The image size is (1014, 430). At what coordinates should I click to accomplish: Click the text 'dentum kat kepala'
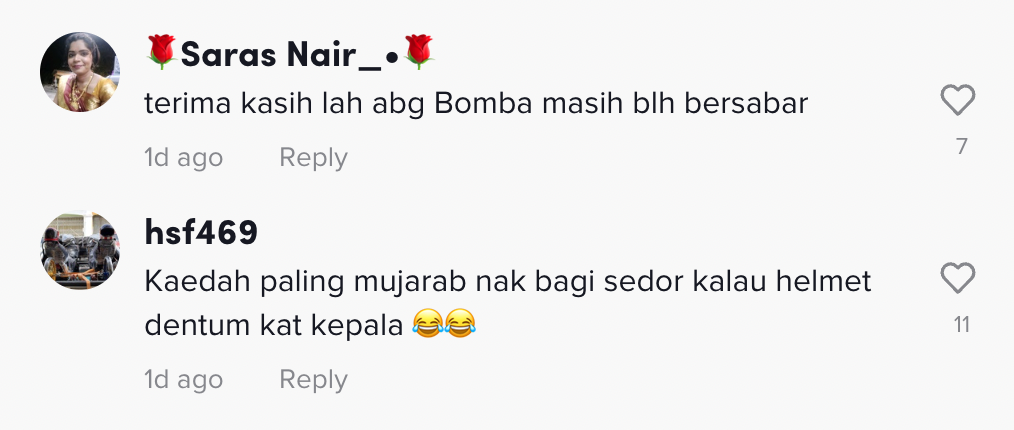point(274,326)
